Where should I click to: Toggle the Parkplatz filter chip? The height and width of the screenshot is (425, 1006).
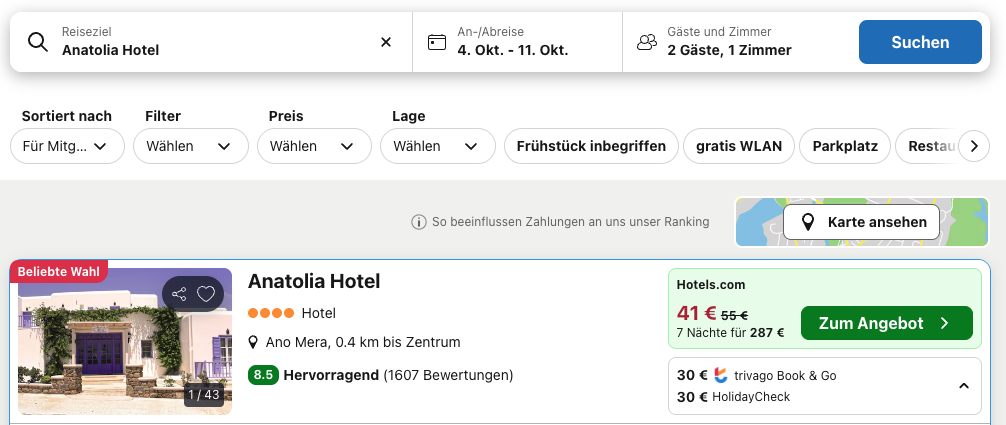tap(845, 146)
